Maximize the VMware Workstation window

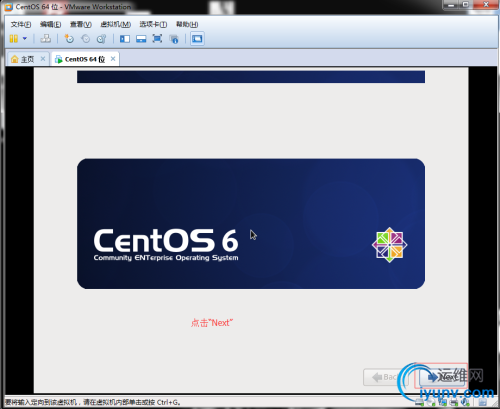[x=466, y=5]
